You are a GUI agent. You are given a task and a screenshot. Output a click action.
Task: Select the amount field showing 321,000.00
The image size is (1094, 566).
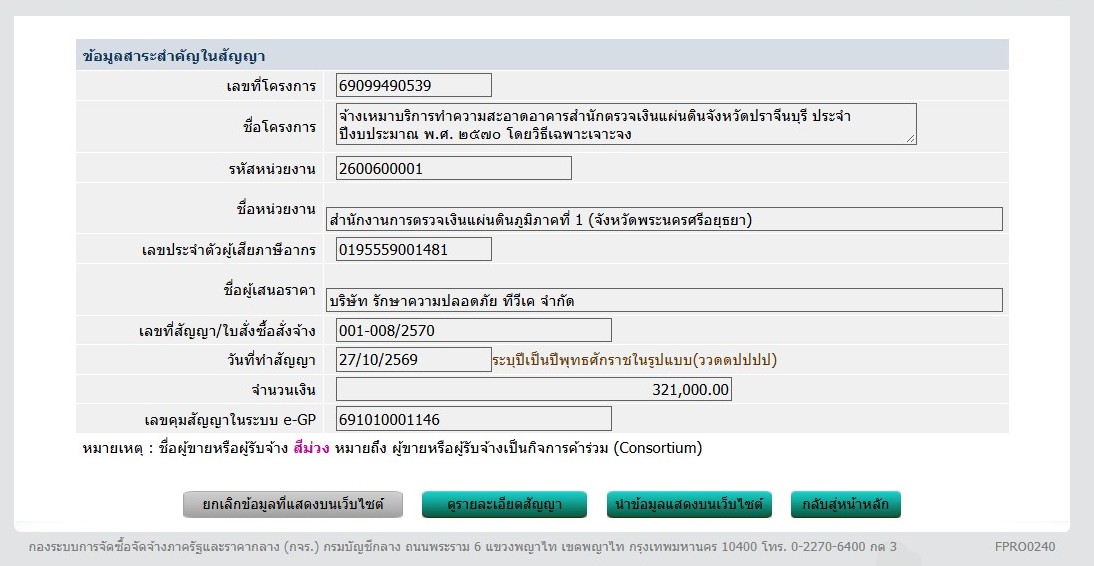(534, 389)
